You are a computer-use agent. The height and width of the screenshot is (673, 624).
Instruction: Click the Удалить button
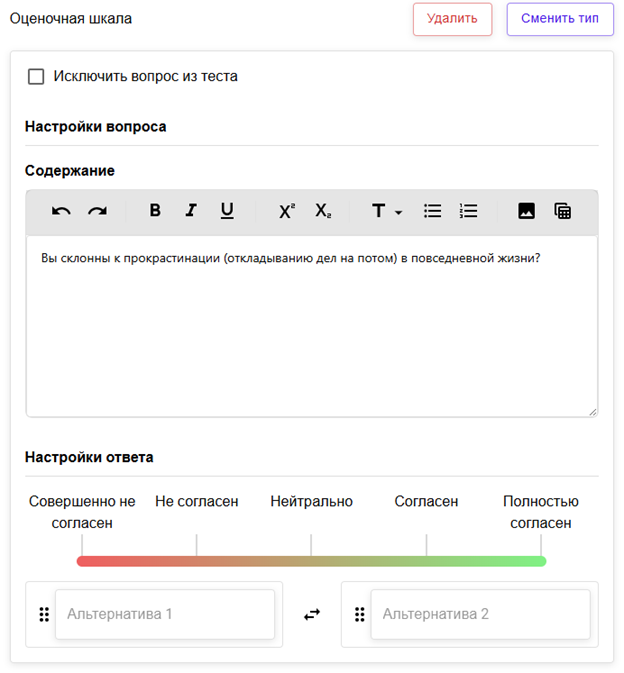coord(452,19)
